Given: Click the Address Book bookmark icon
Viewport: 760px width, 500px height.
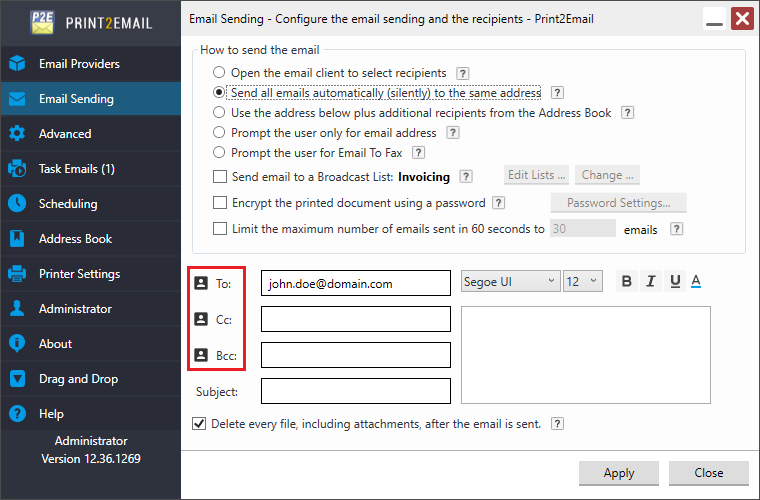Looking at the screenshot, I should click(17, 238).
